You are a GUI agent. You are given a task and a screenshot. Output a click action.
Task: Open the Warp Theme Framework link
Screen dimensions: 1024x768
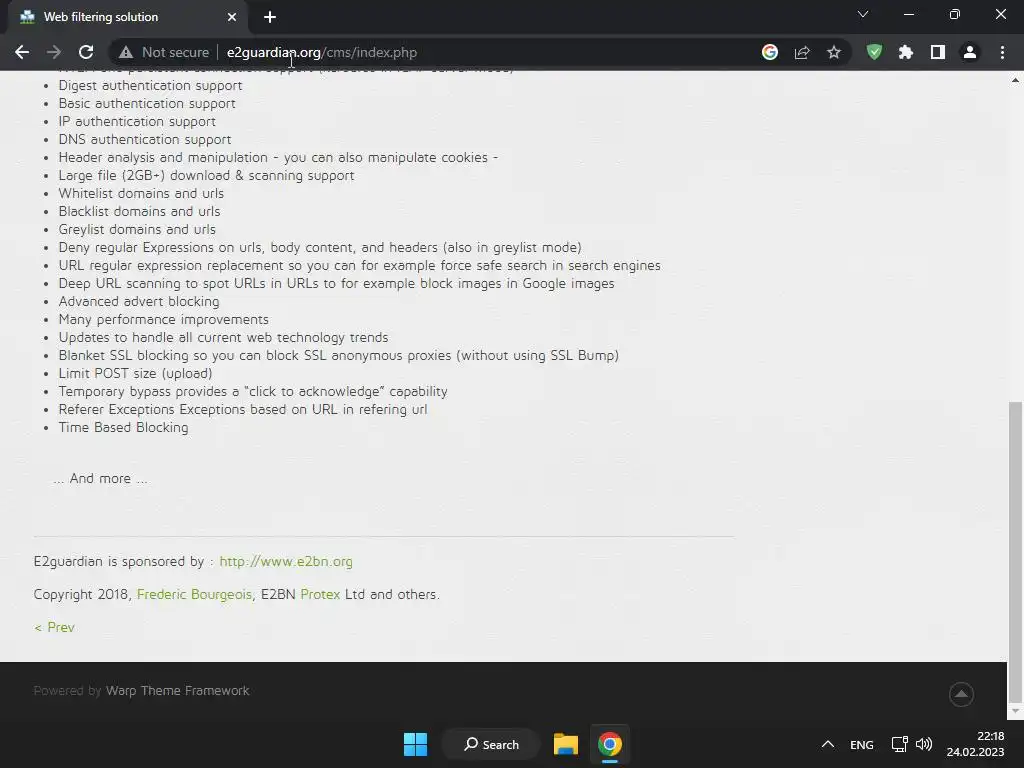click(x=178, y=690)
